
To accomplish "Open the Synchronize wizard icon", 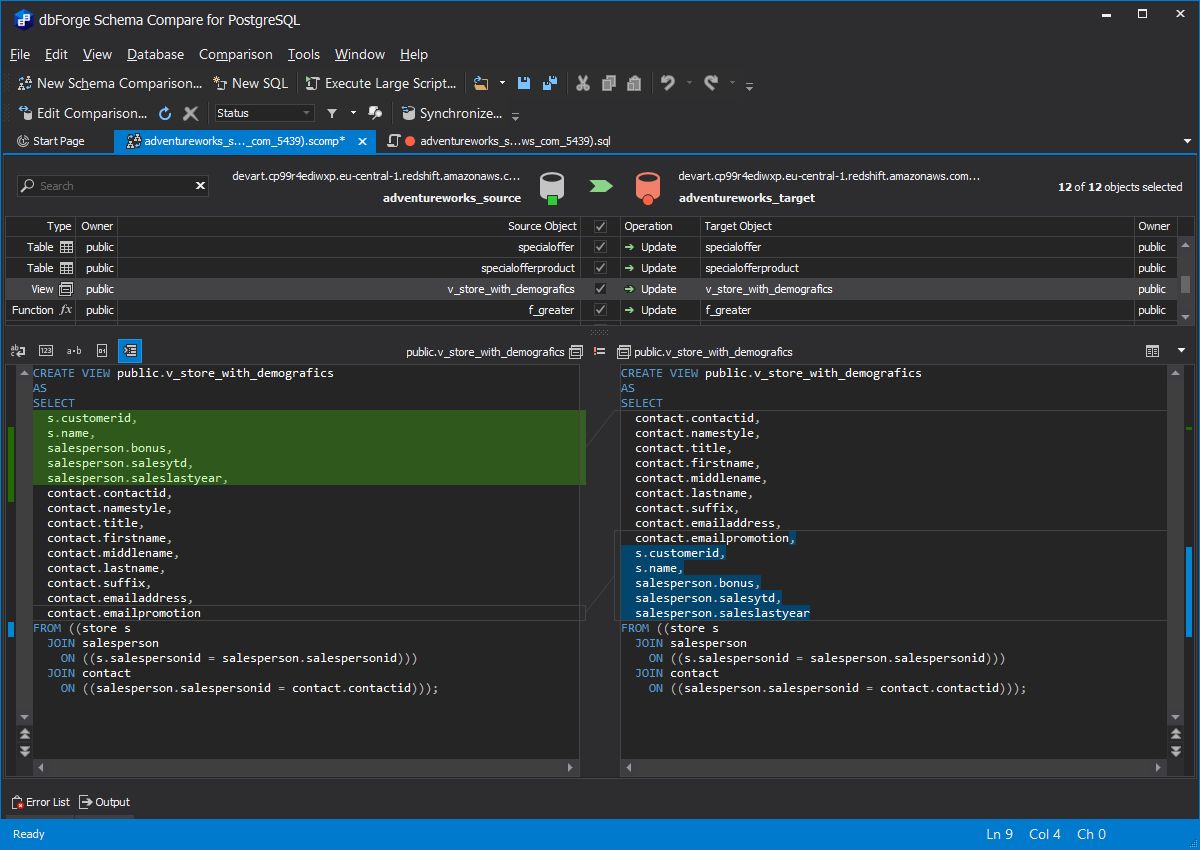I will [x=459, y=113].
